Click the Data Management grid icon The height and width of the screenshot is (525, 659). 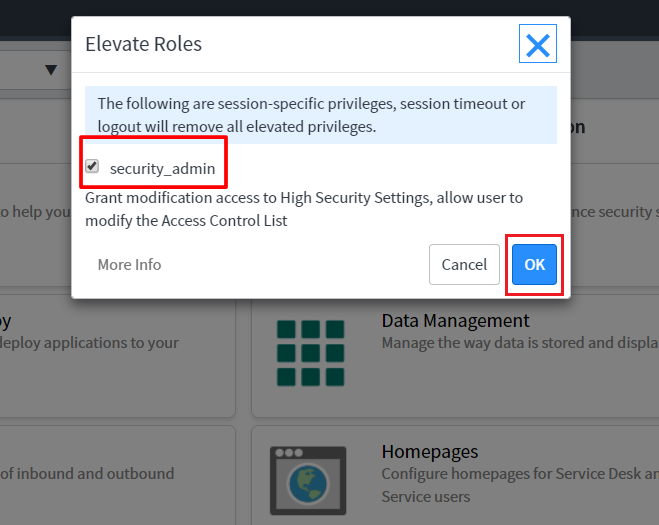[309, 353]
